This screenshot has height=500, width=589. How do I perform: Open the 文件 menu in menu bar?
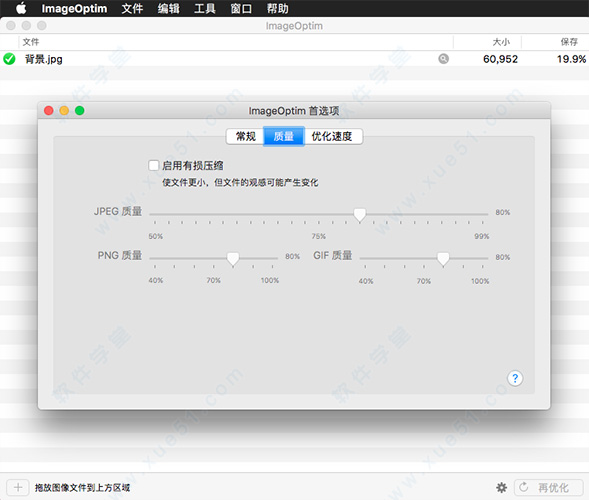(x=132, y=8)
